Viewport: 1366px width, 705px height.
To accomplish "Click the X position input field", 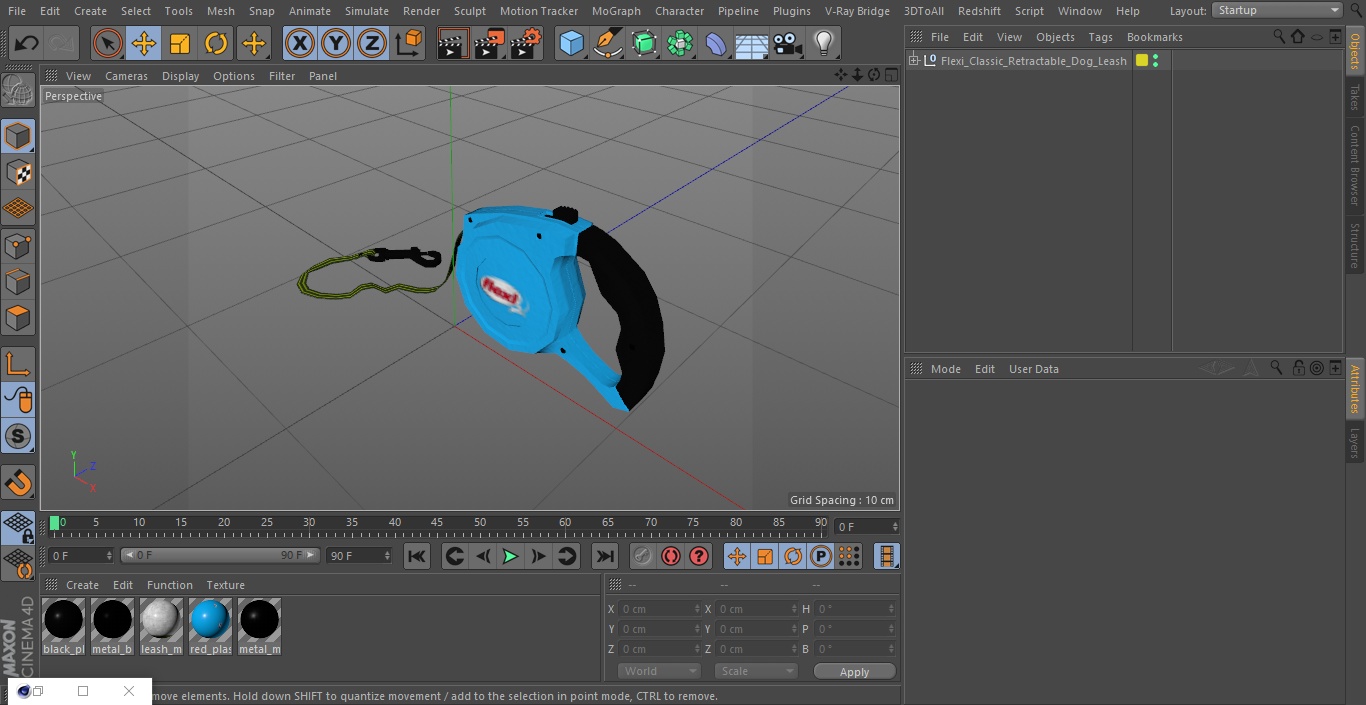I will (659, 609).
